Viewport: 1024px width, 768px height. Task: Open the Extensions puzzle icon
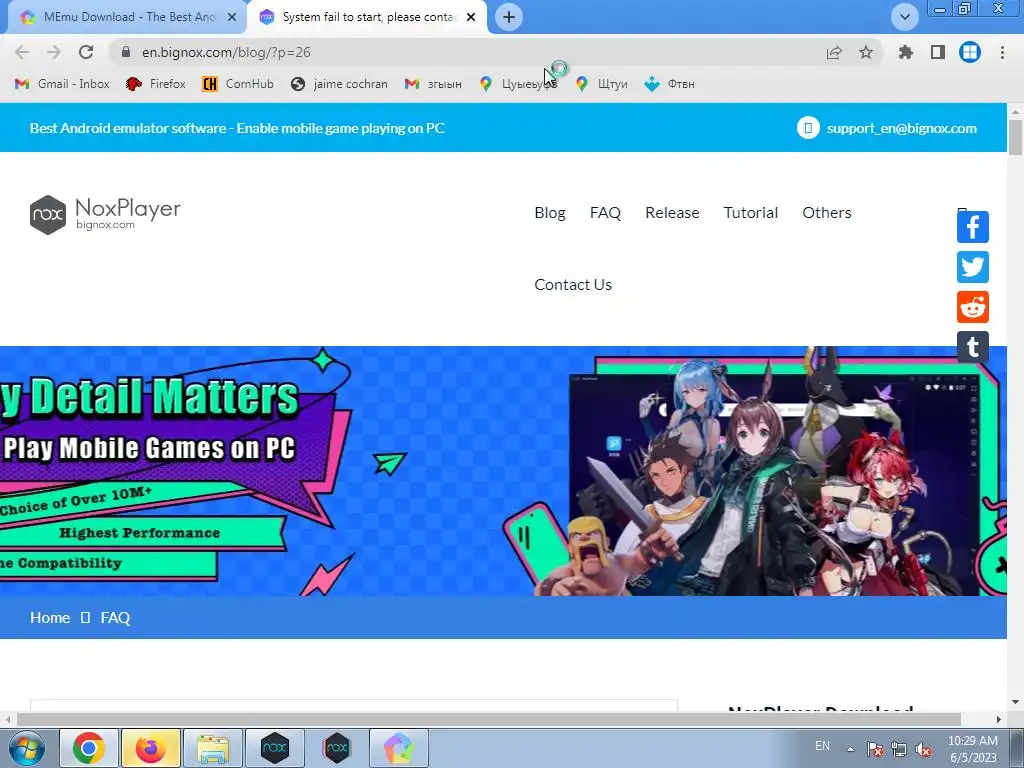(905, 52)
